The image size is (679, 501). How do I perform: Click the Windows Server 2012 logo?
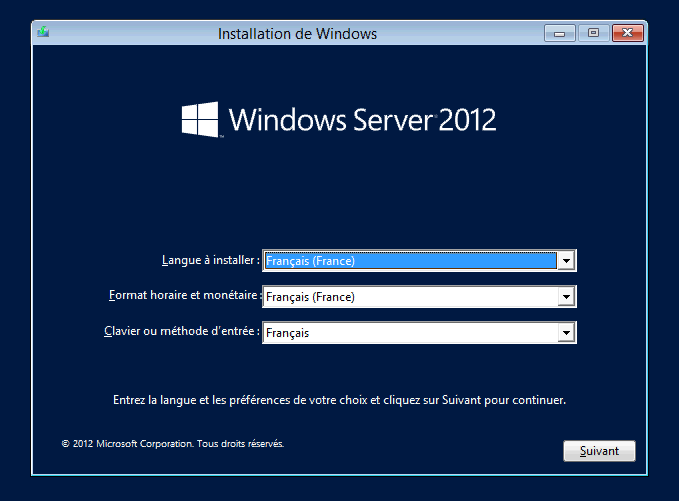click(339, 120)
